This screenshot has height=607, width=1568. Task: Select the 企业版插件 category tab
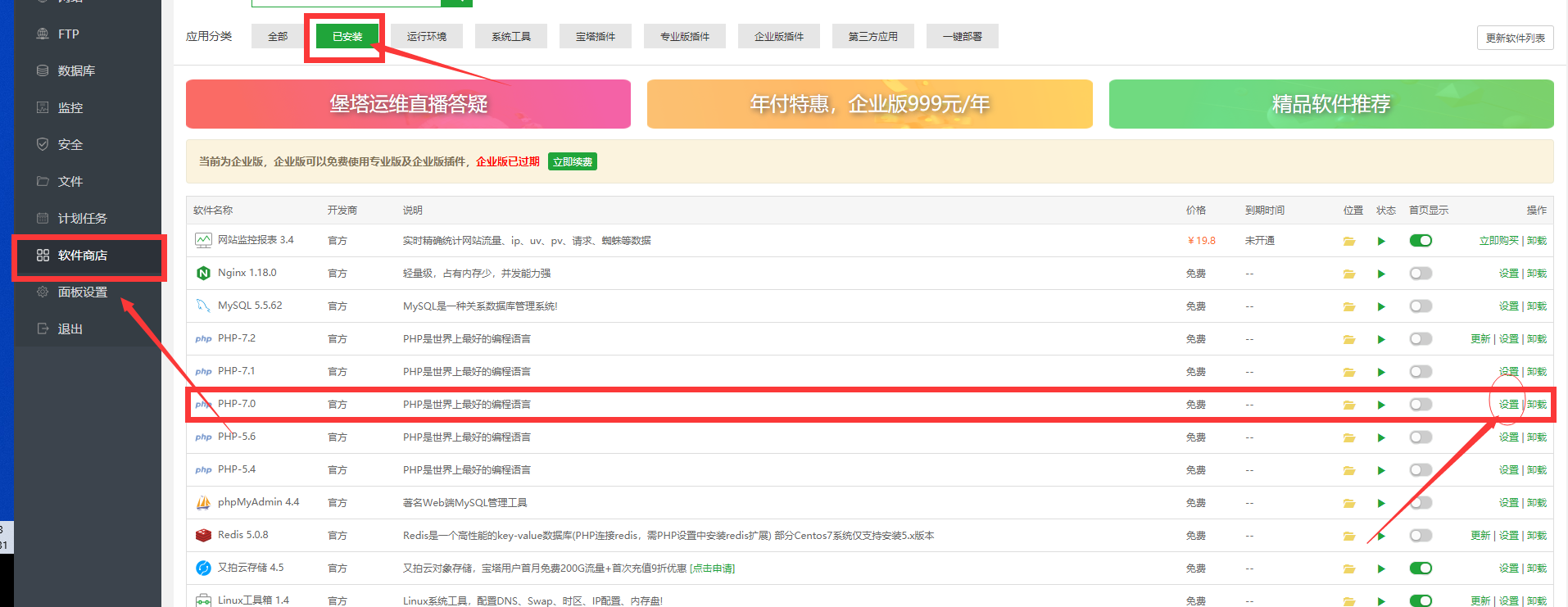click(779, 36)
